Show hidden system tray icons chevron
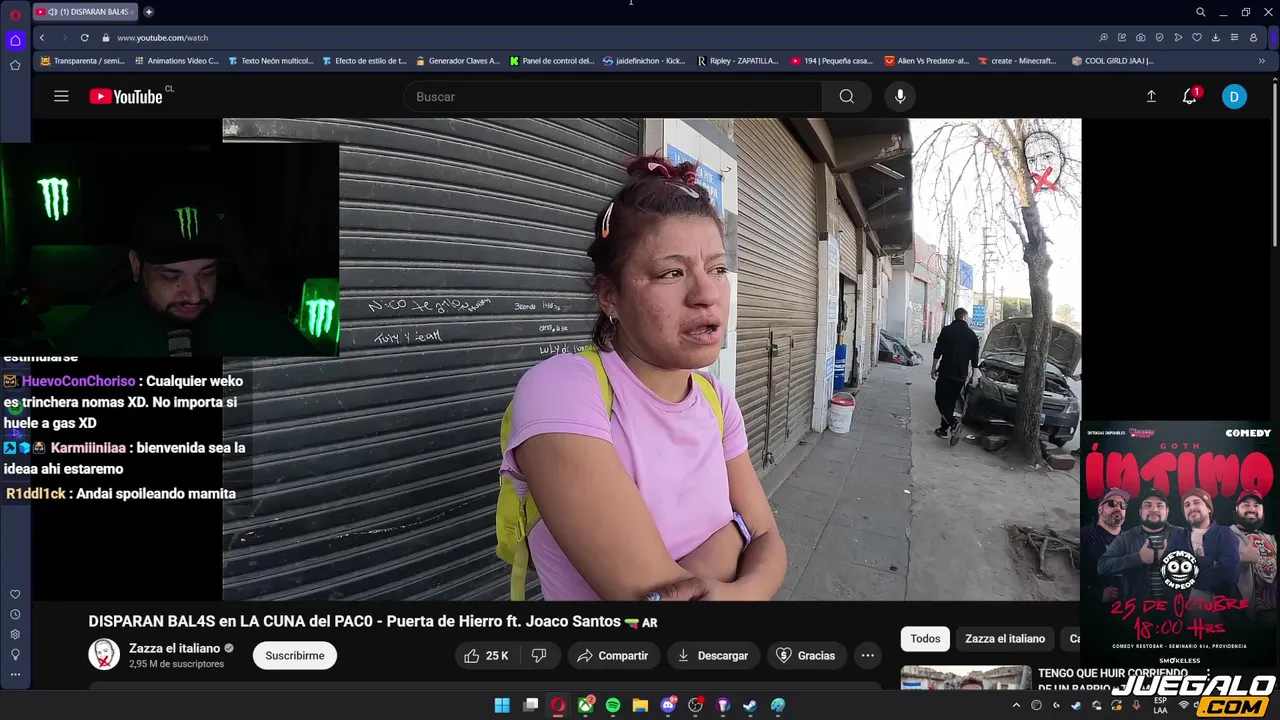This screenshot has width=1280, height=720. tap(1016, 705)
